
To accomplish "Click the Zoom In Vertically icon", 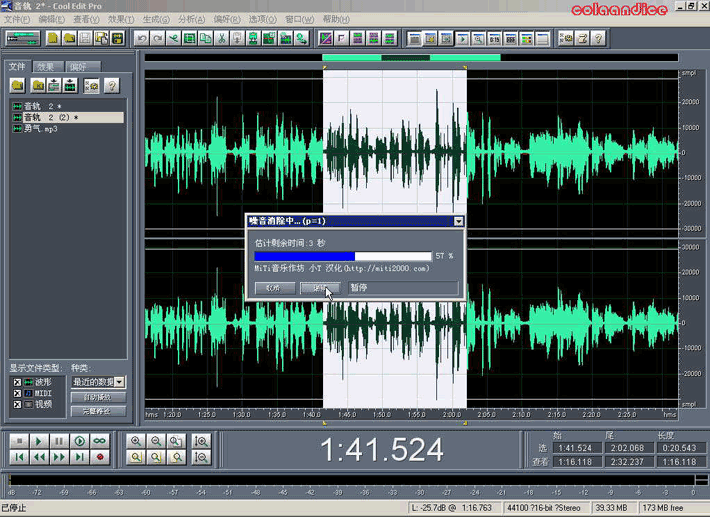I will (203, 441).
